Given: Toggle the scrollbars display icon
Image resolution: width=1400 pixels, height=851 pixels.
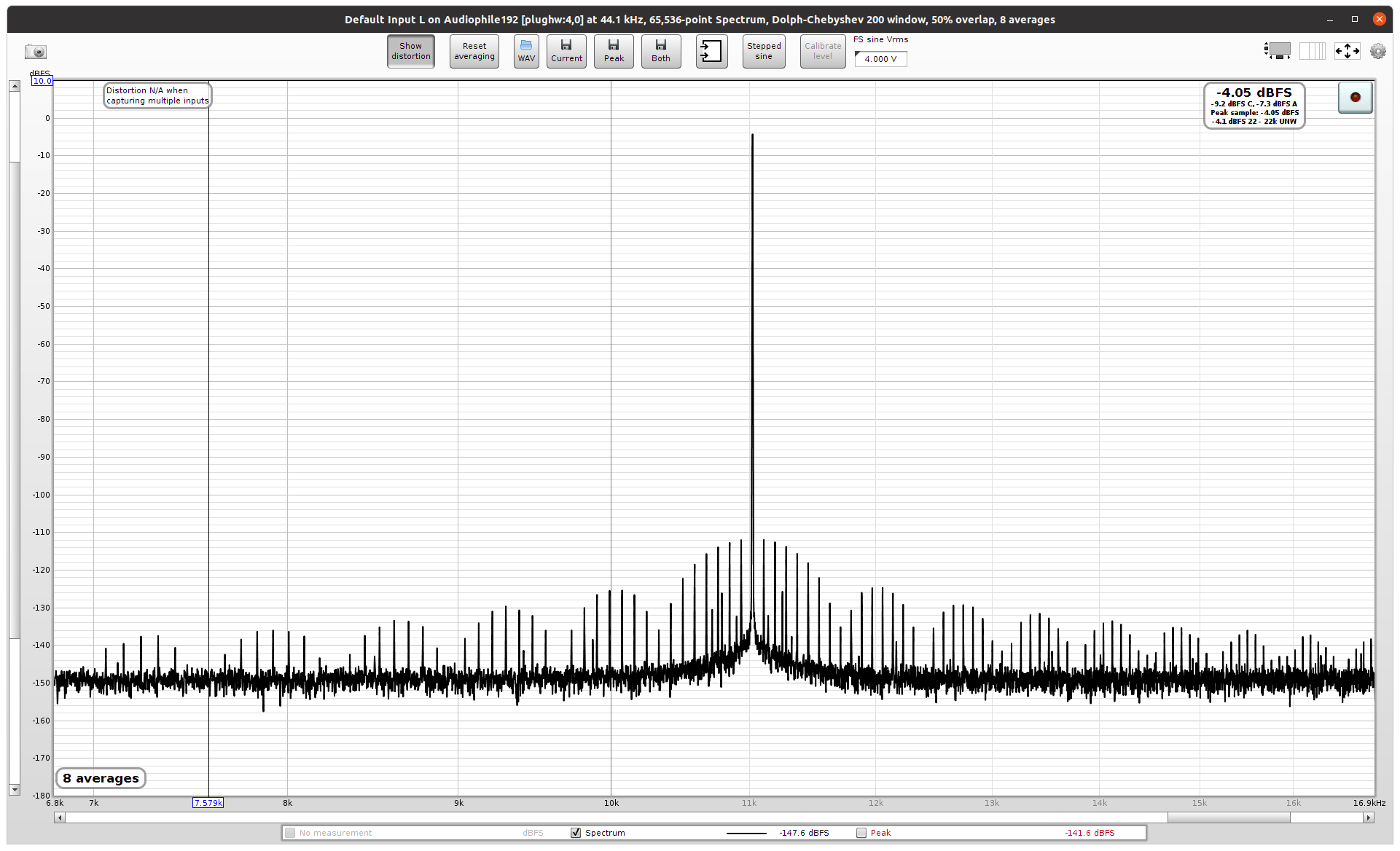Looking at the screenshot, I should [1278, 51].
